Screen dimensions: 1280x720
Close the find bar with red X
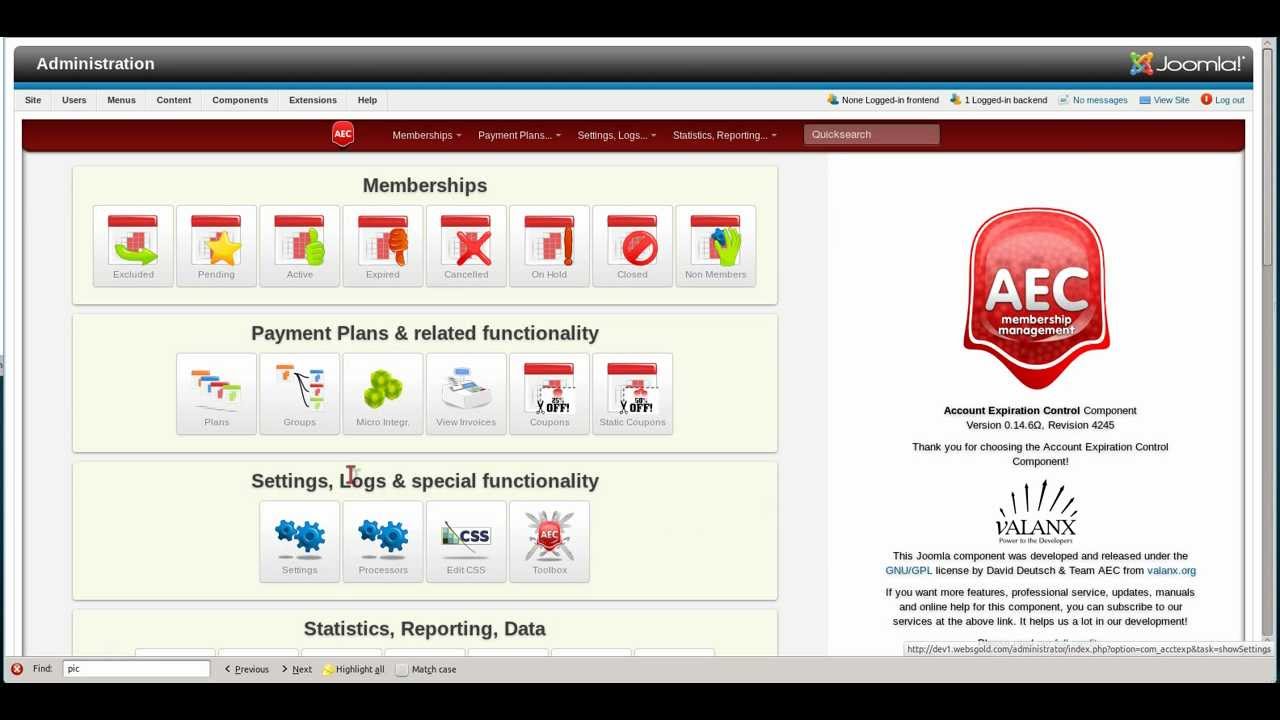pyautogui.click(x=17, y=669)
